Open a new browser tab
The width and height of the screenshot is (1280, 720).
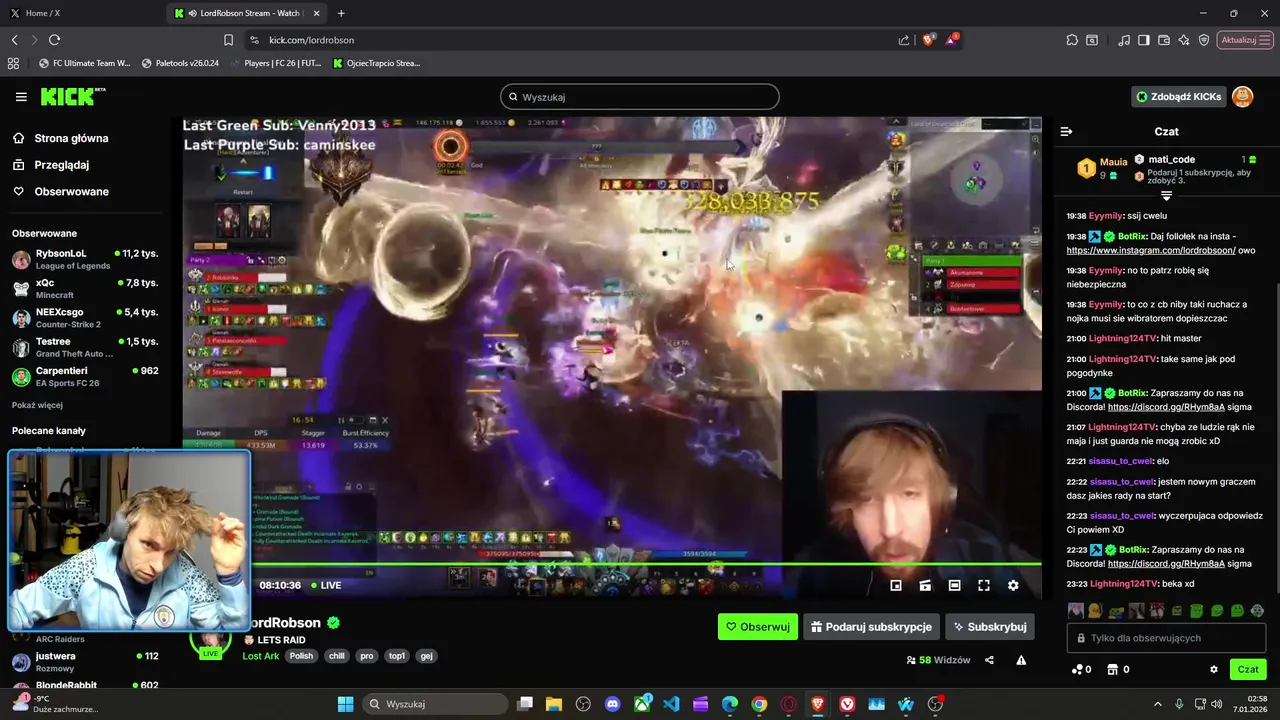[341, 13]
